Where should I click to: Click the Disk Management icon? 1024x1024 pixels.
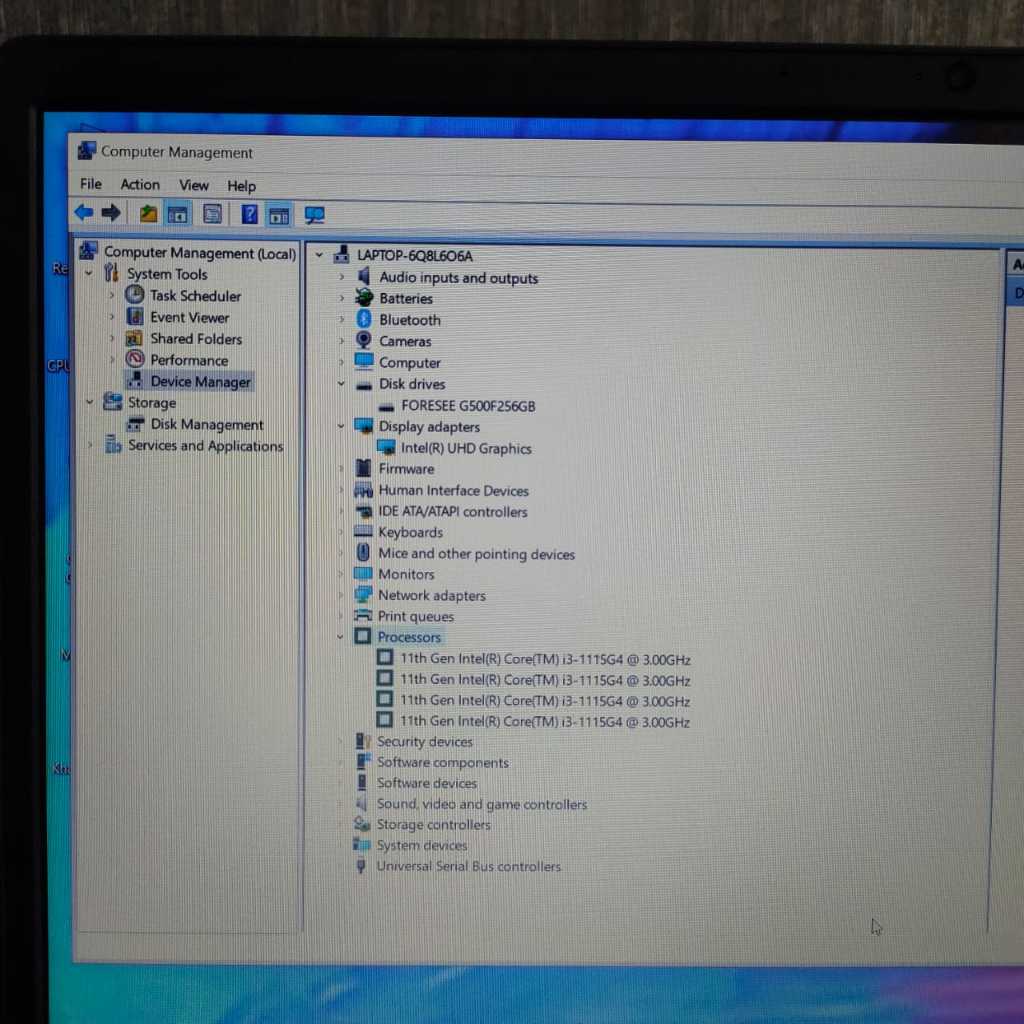click(x=135, y=424)
